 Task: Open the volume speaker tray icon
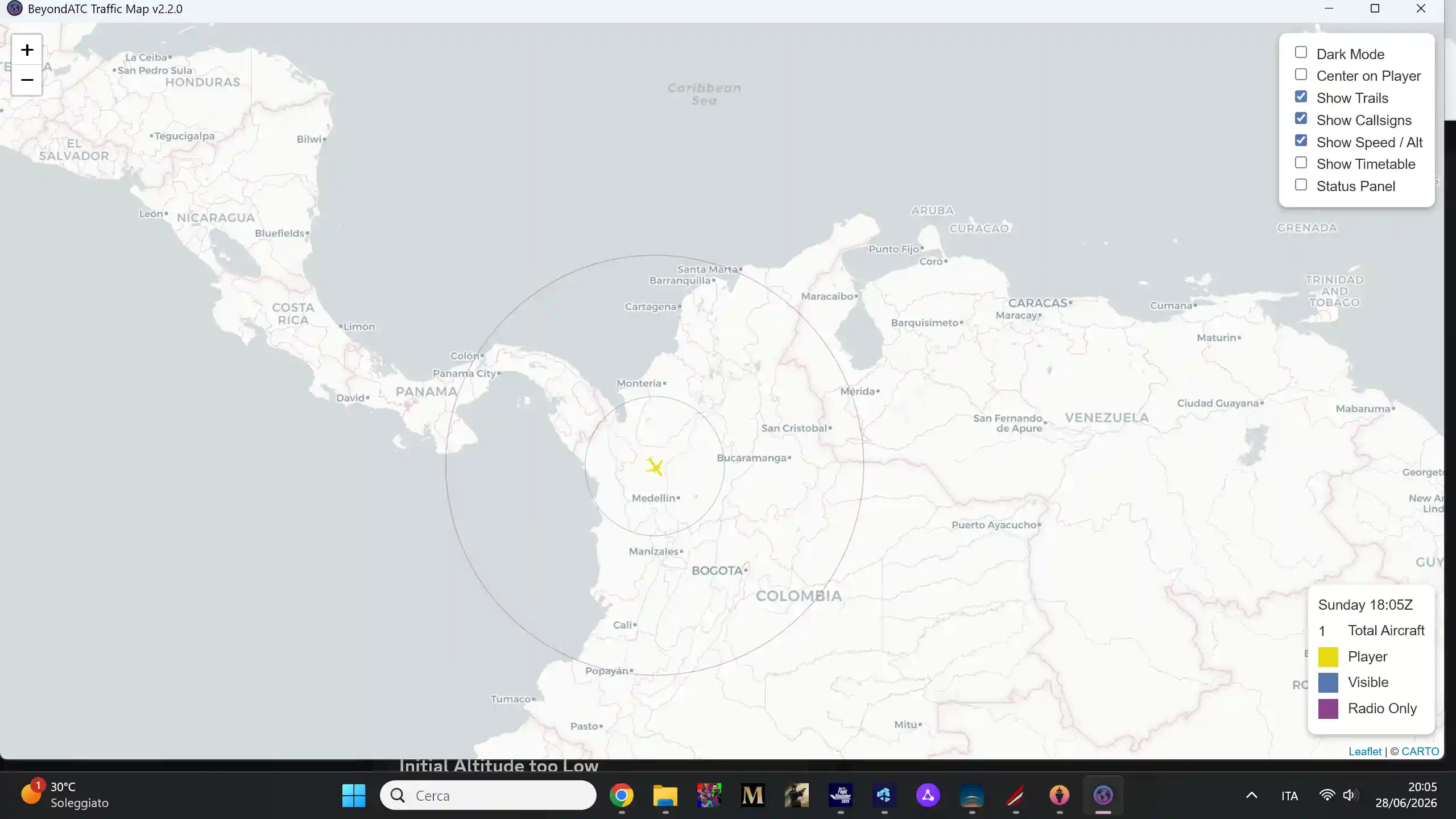coord(1350,795)
